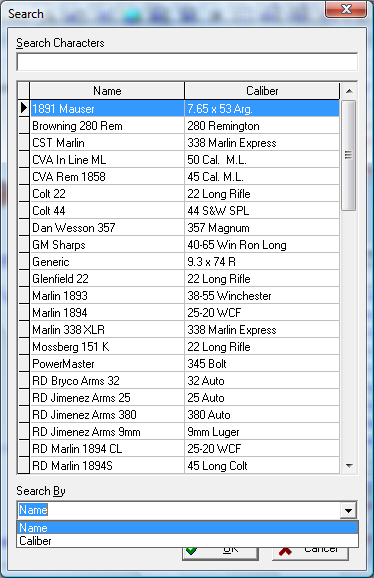Click the 9mm Luger caliber cell
Screen dimensions: 374x578
(262, 431)
